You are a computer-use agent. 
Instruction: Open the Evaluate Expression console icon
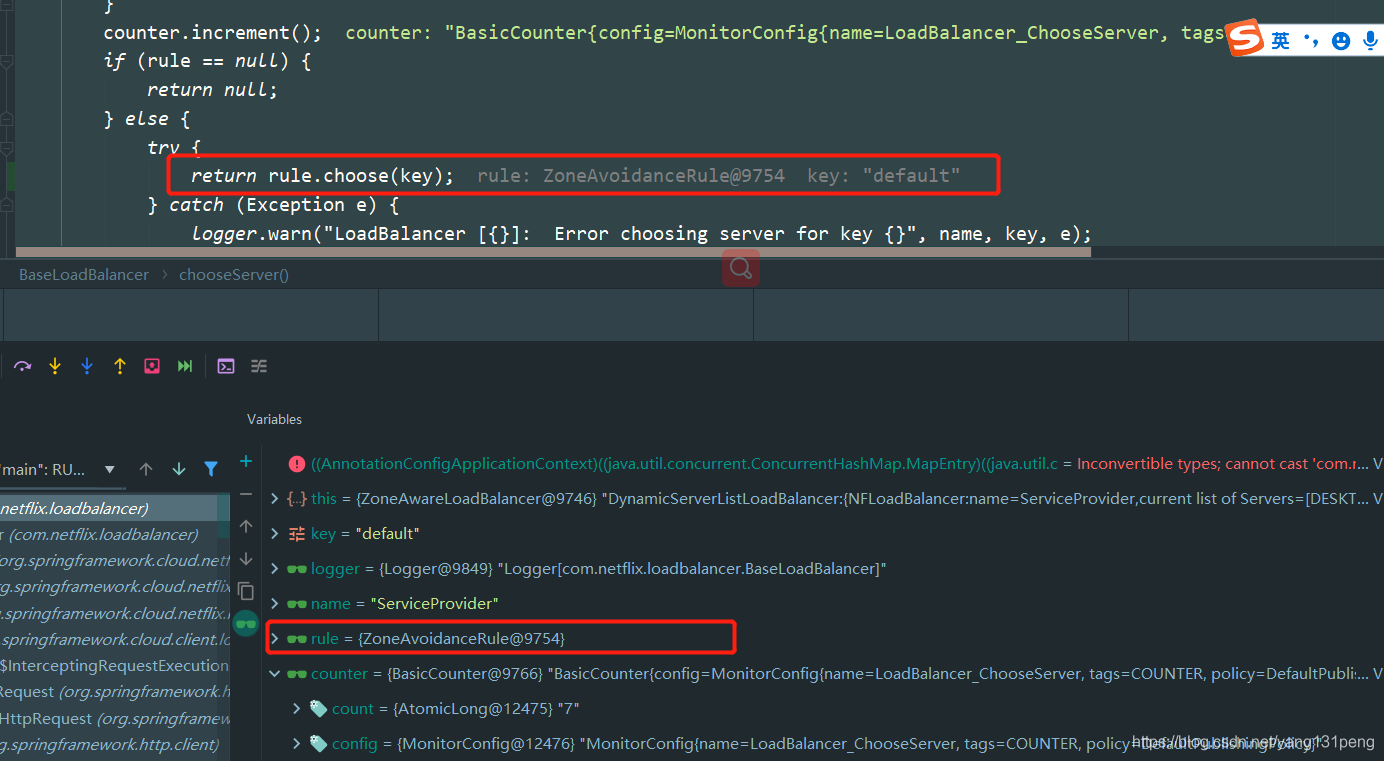(225, 365)
